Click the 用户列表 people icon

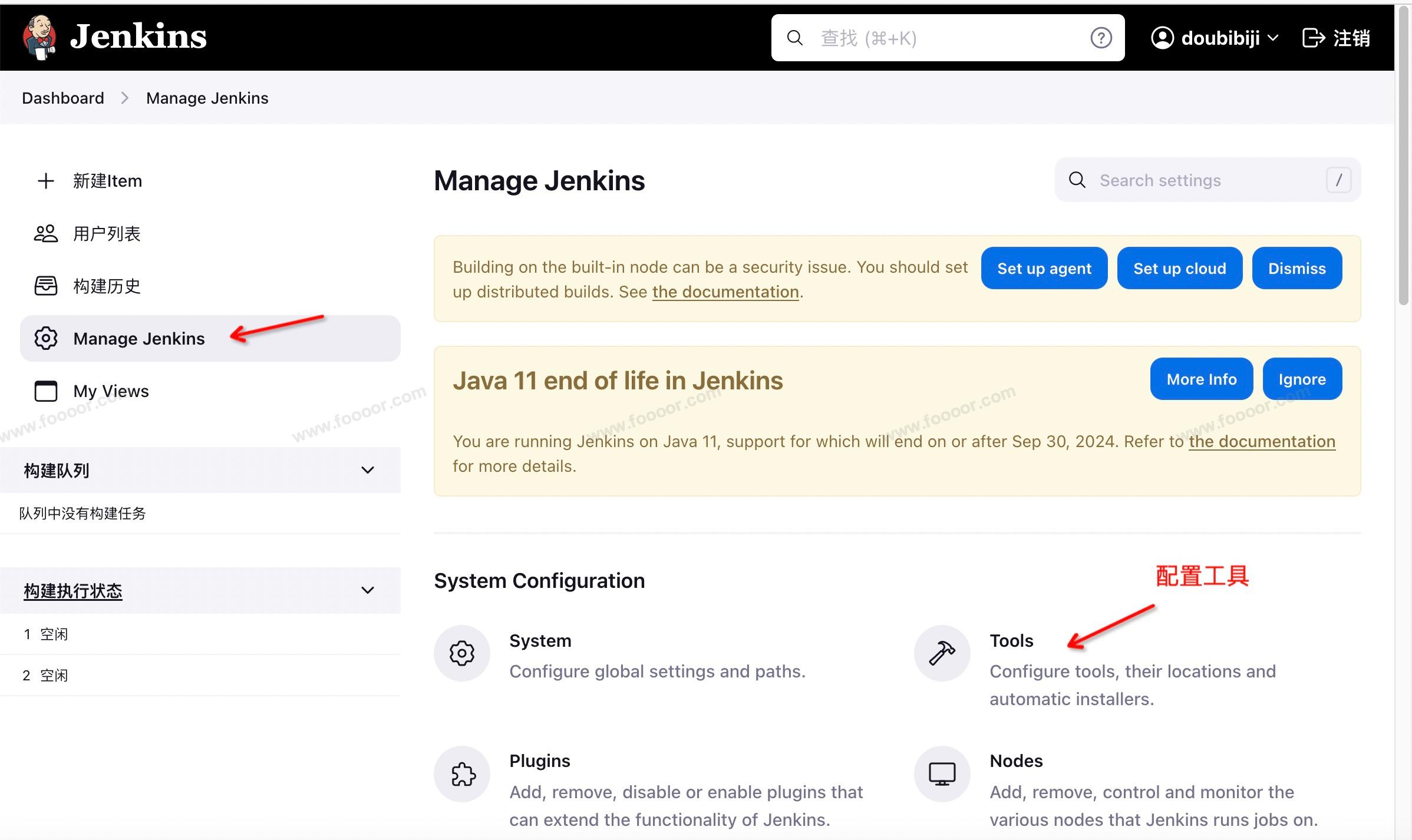[x=45, y=234]
